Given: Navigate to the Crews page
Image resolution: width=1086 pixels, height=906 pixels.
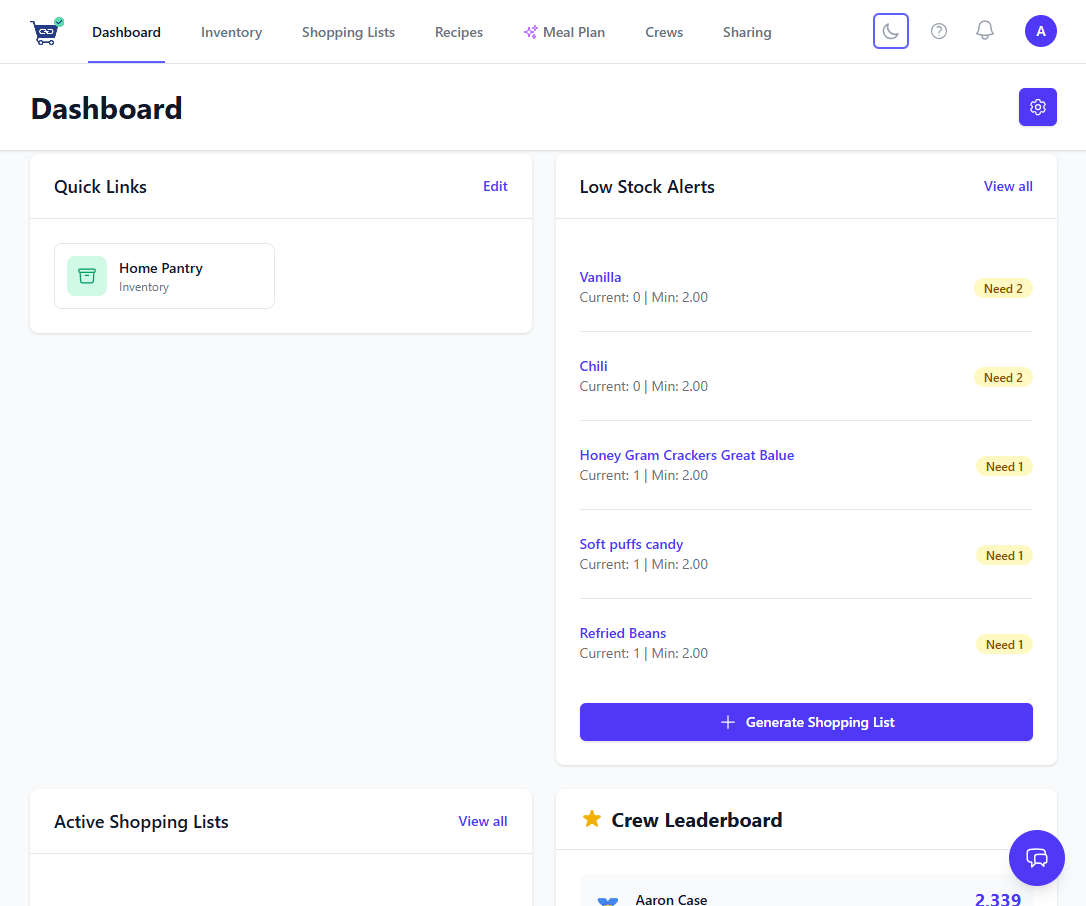Looking at the screenshot, I should (x=664, y=31).
